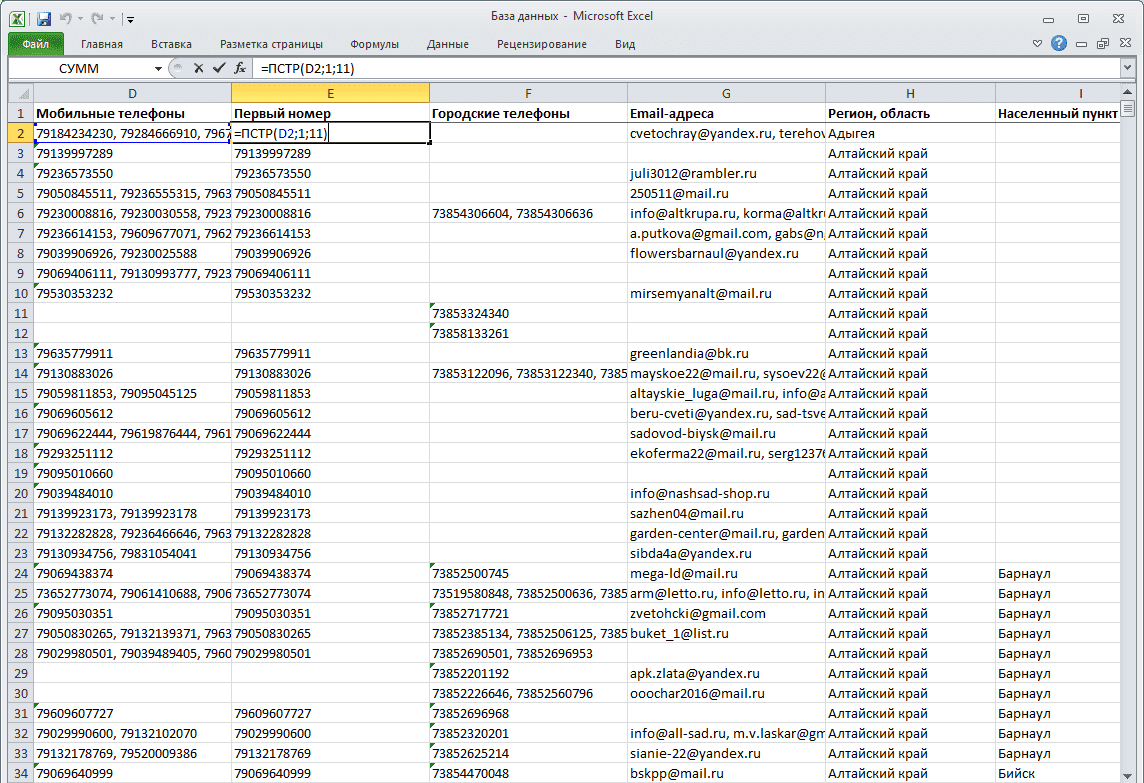Click the cell with juli3012@rambler.ru
The width and height of the screenshot is (1144, 783).
(x=726, y=174)
